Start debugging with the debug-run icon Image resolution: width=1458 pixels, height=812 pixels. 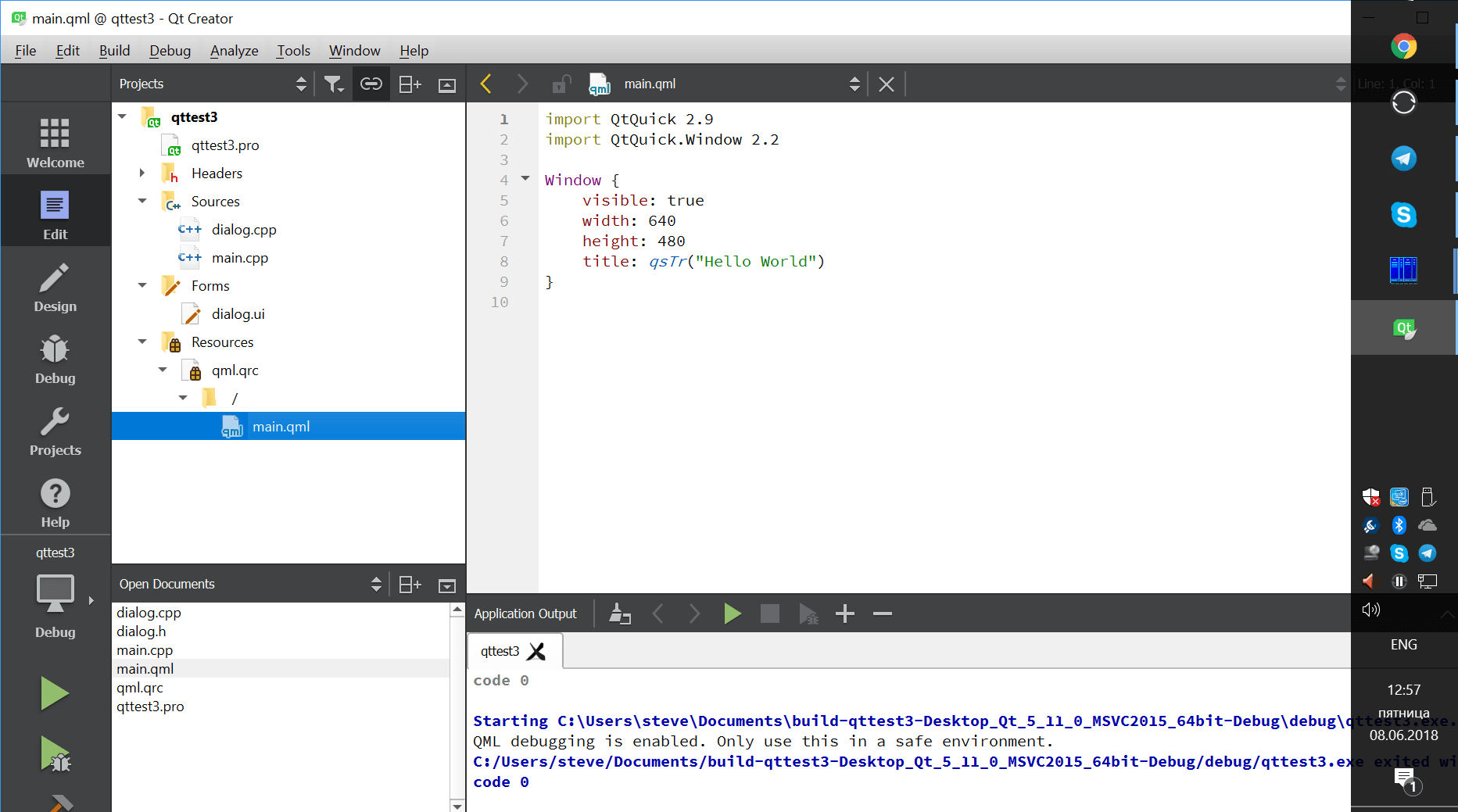click(x=55, y=754)
